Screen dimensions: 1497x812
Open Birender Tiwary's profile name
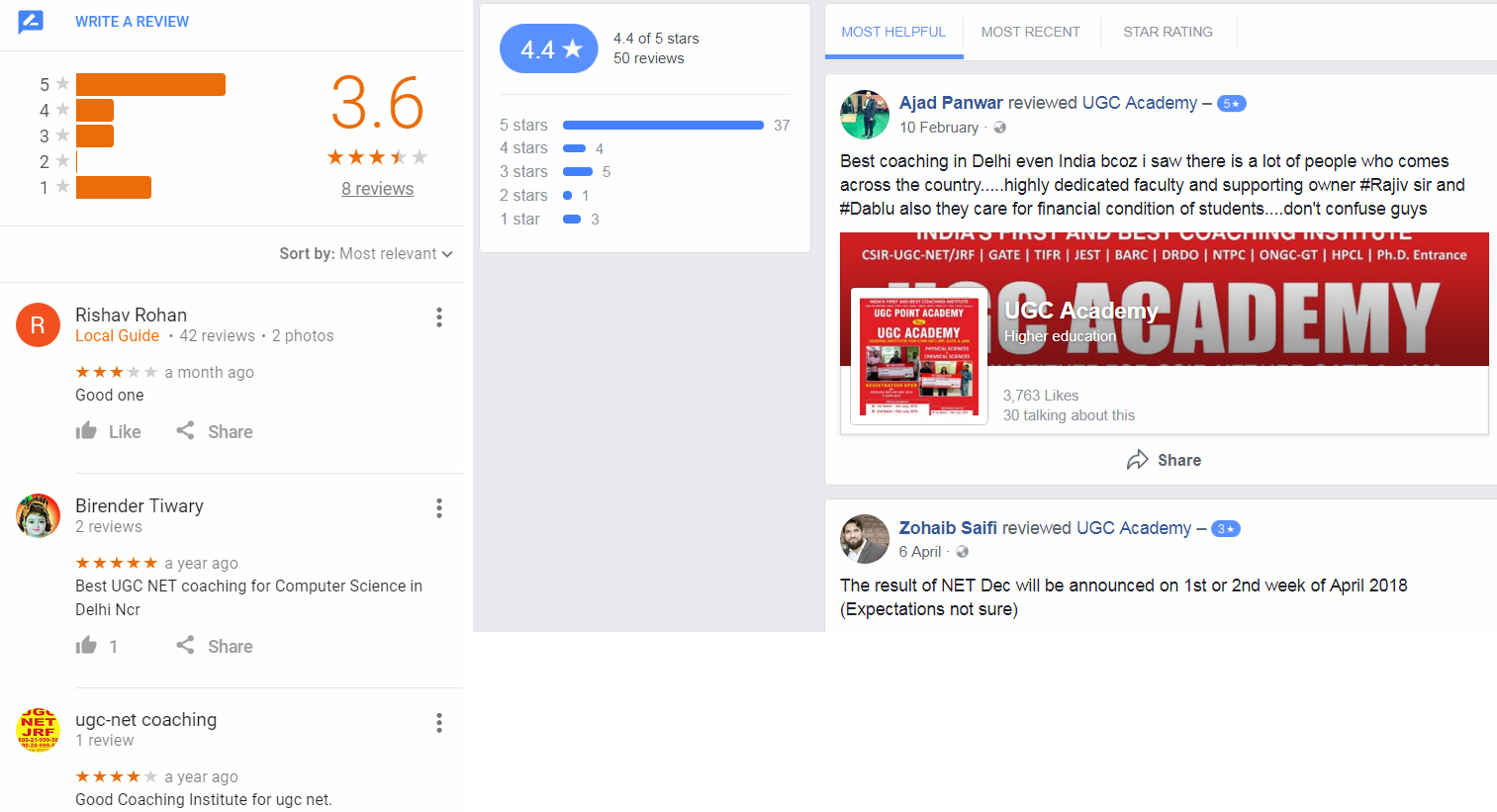(x=140, y=505)
